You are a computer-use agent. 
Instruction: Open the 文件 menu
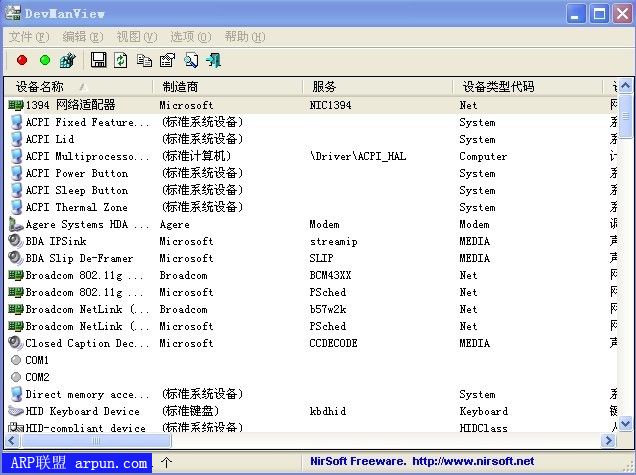click(x=28, y=36)
